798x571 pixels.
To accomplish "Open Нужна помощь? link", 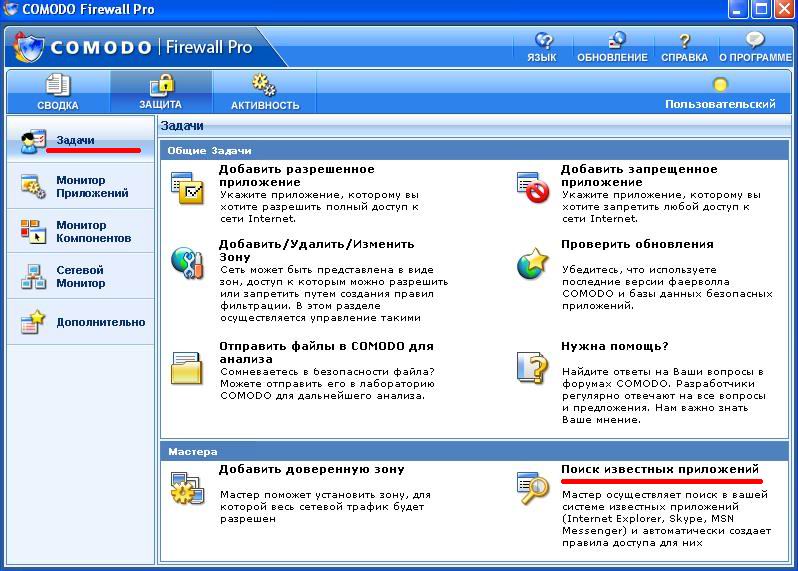I will click(615, 346).
